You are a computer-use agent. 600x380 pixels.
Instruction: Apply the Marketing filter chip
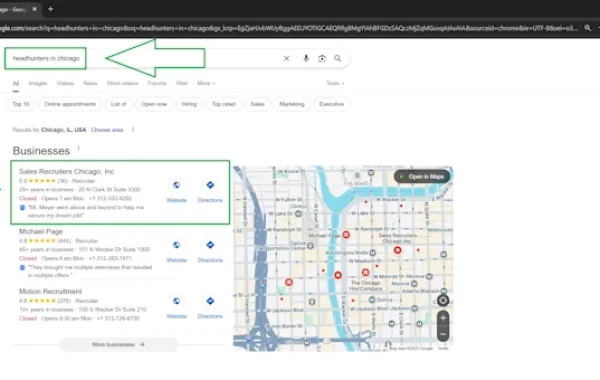click(x=292, y=104)
